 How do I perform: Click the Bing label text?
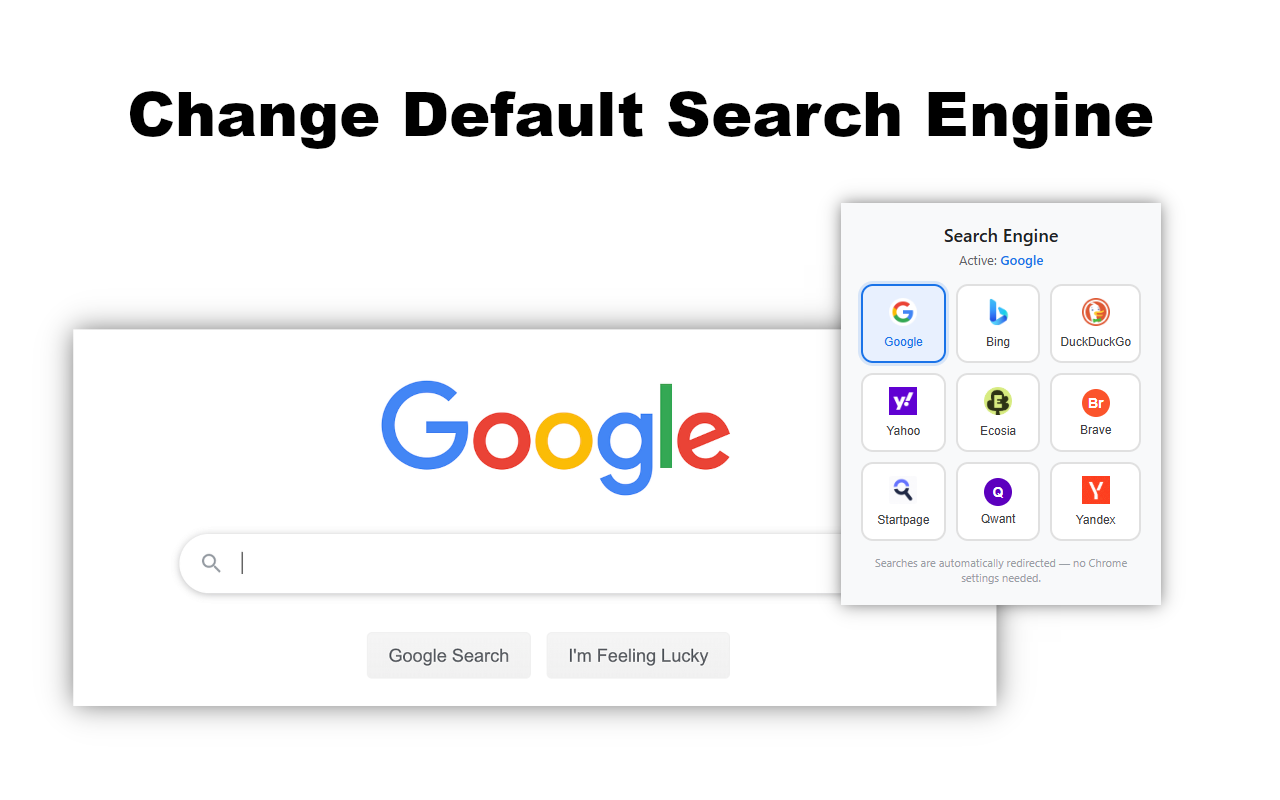coord(998,342)
